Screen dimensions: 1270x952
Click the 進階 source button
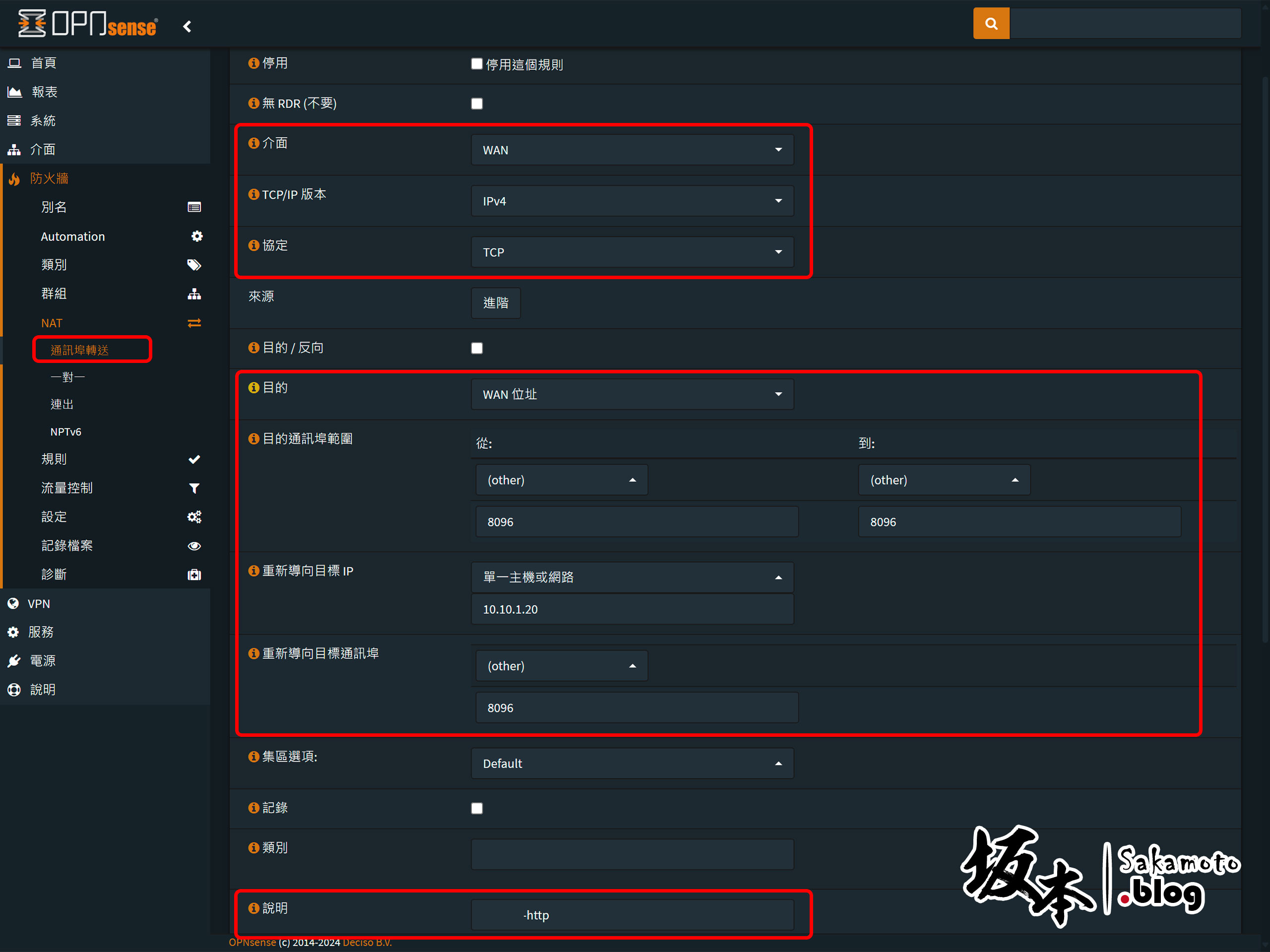pos(496,303)
